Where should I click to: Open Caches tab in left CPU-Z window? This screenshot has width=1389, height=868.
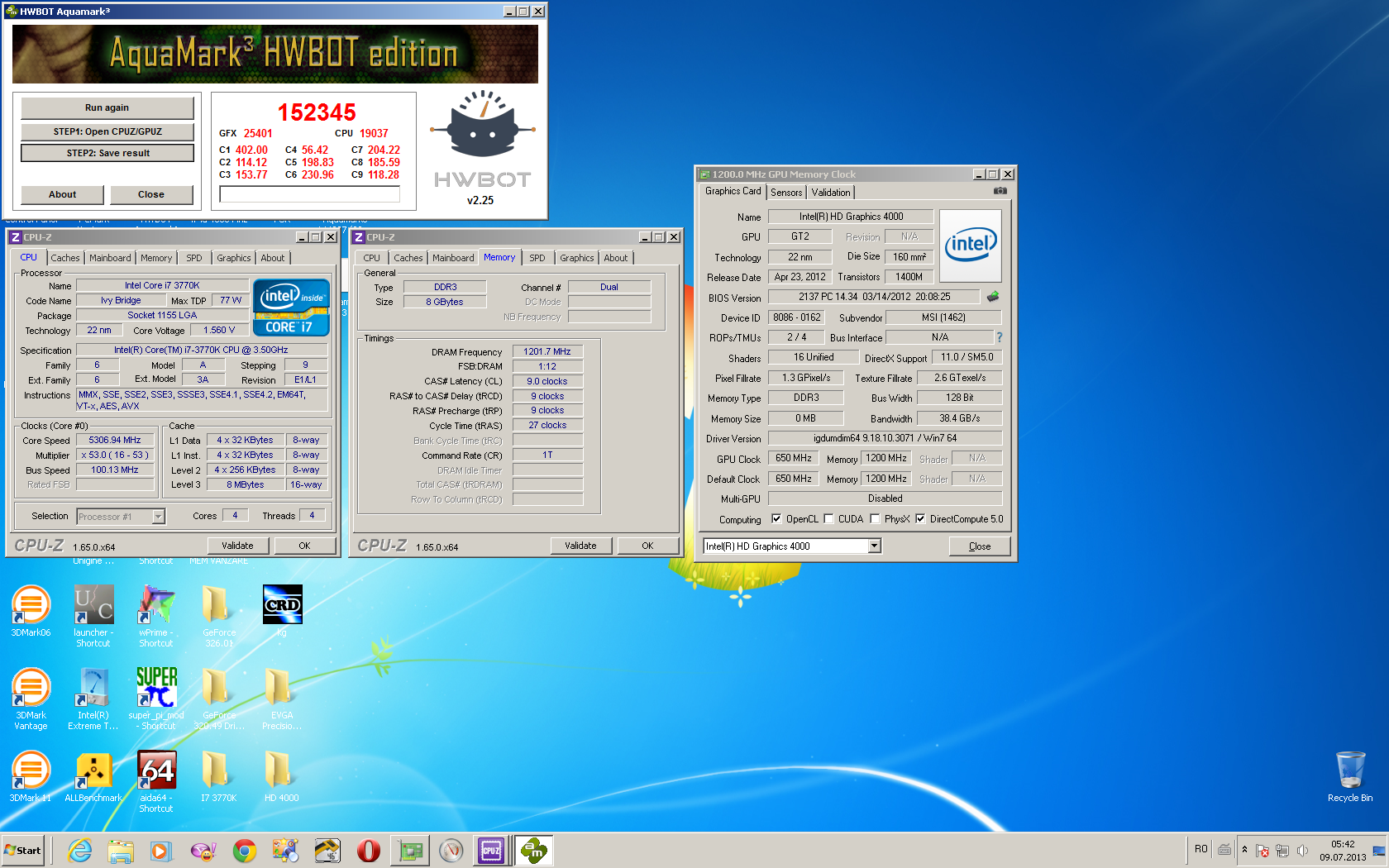(x=64, y=258)
